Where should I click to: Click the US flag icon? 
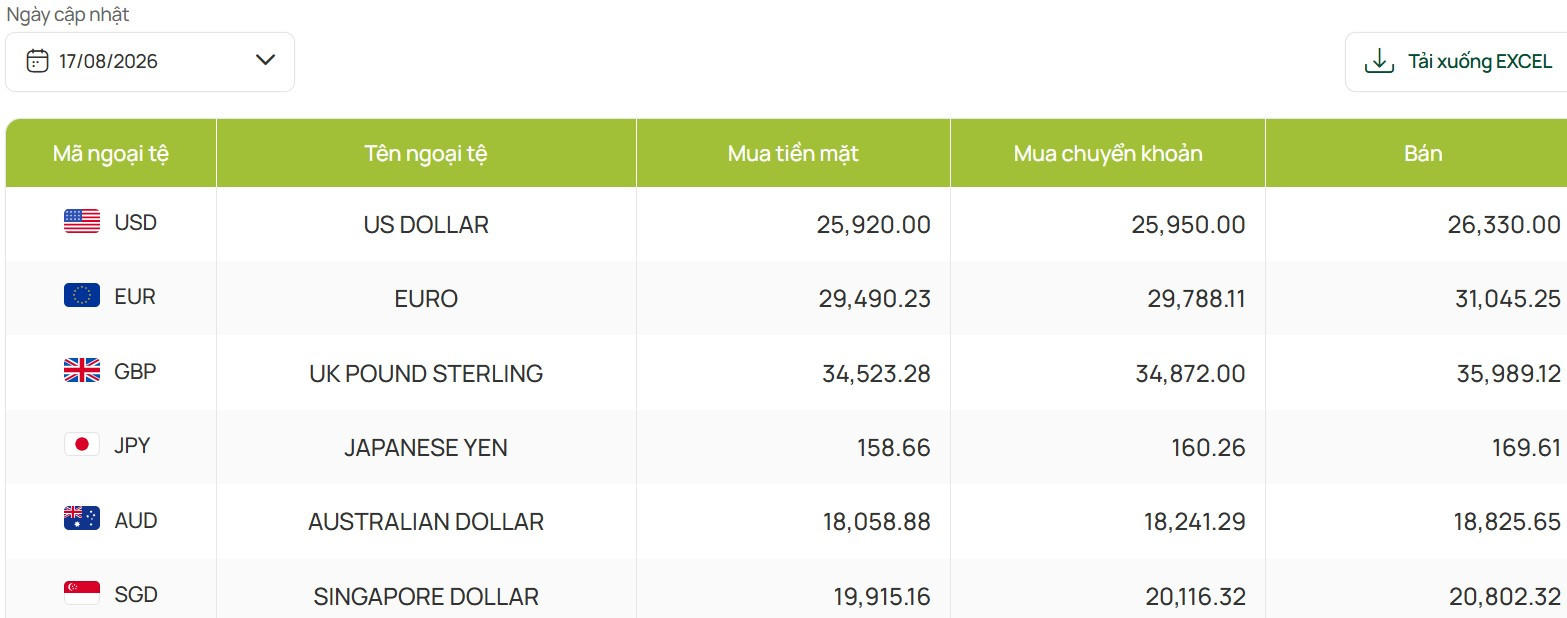tap(82, 222)
